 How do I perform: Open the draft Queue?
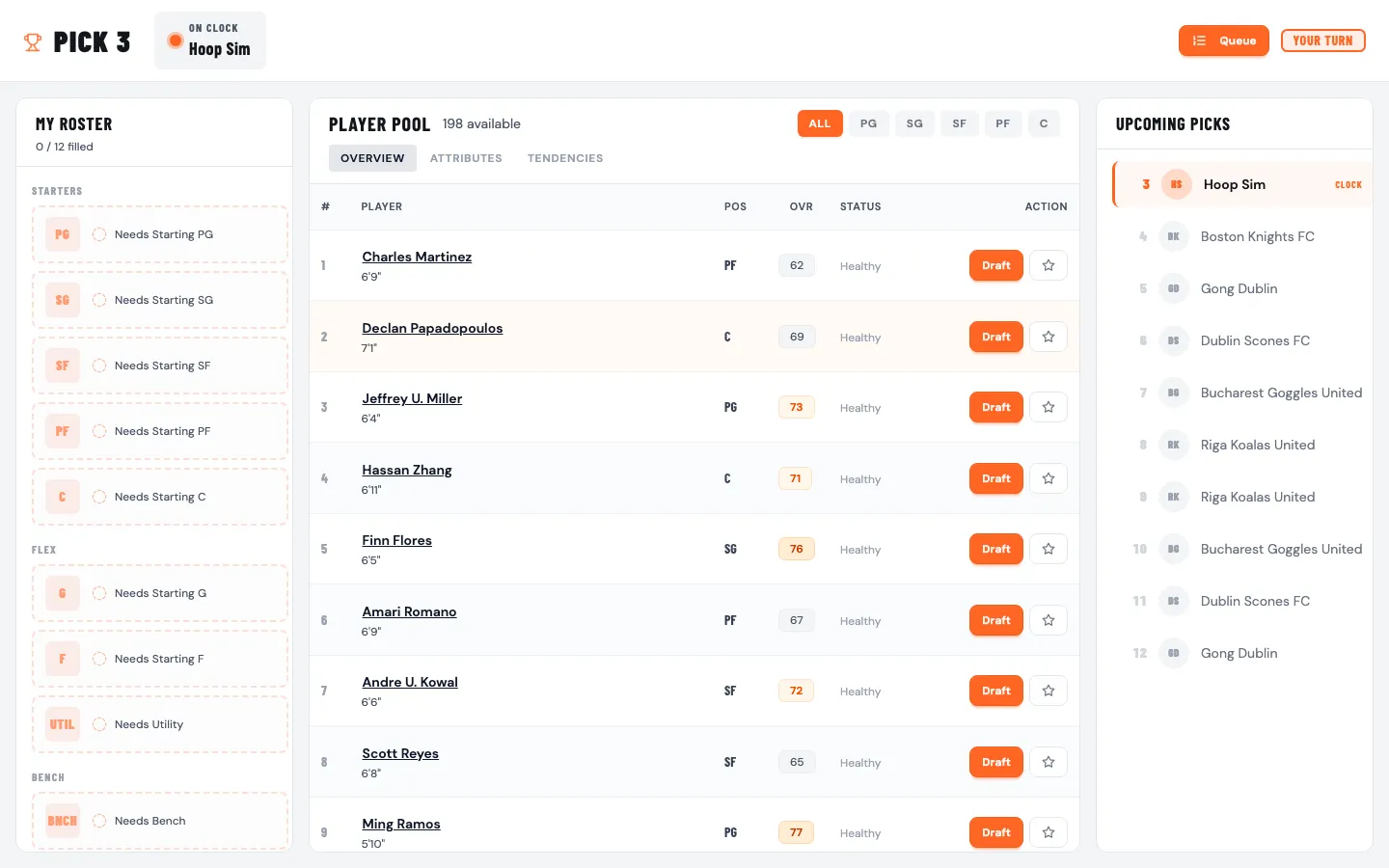pos(1223,41)
